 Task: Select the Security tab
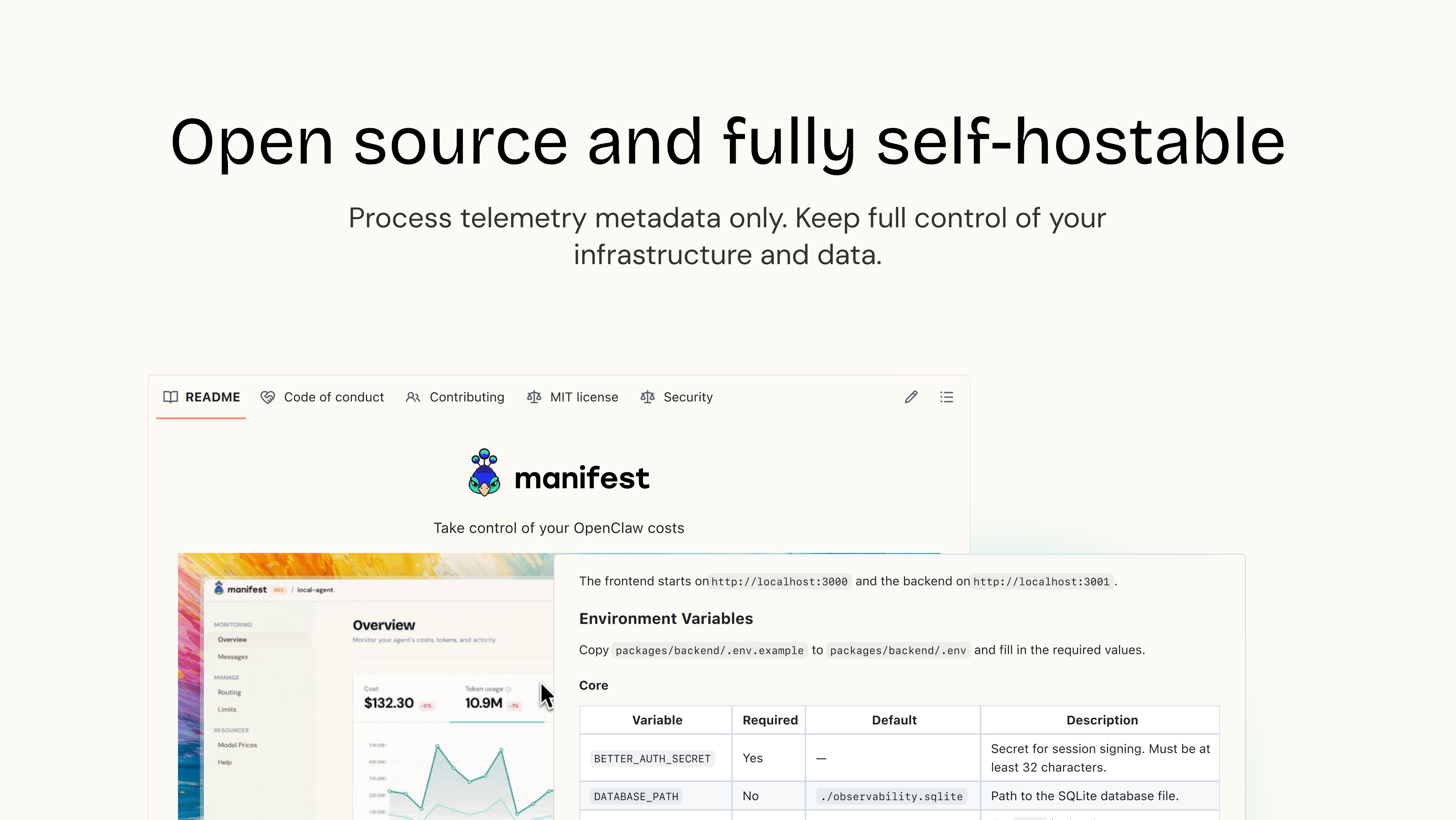click(x=688, y=397)
